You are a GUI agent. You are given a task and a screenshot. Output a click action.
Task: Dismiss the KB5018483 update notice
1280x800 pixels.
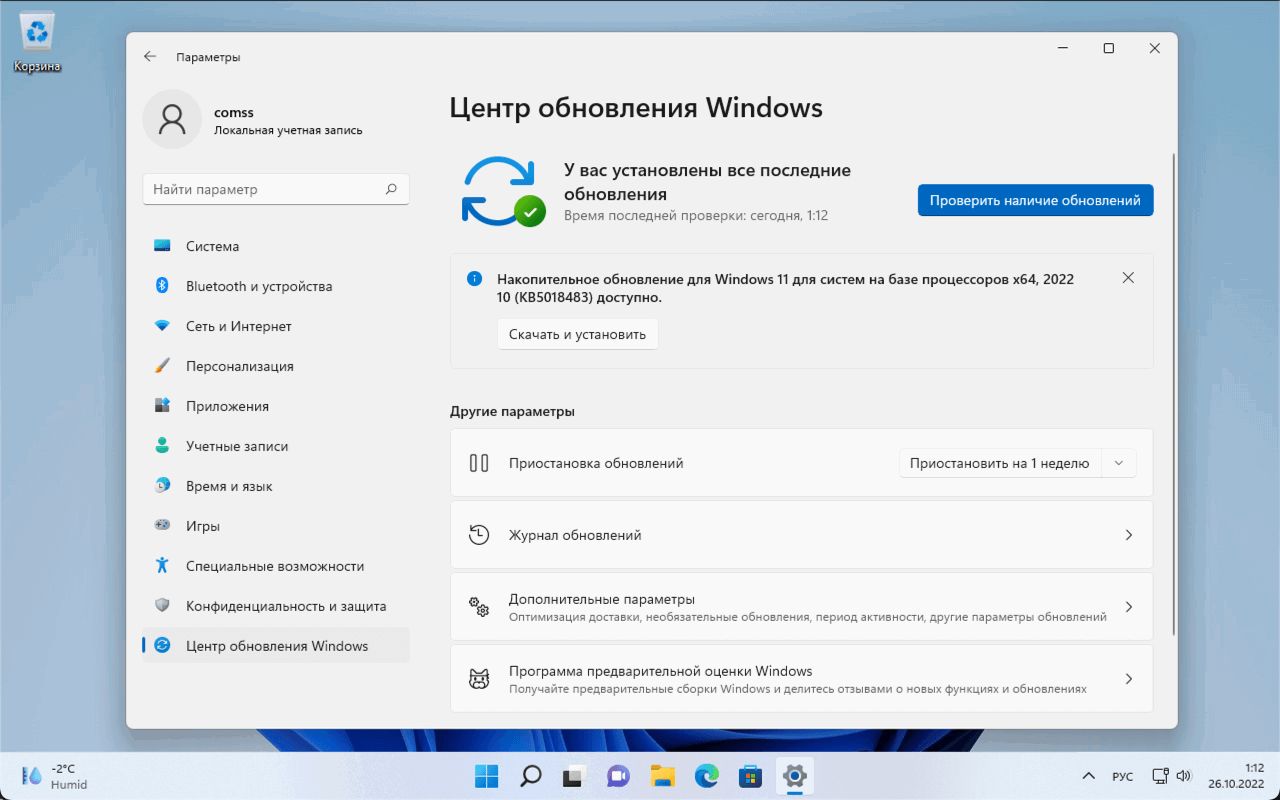click(x=1128, y=278)
